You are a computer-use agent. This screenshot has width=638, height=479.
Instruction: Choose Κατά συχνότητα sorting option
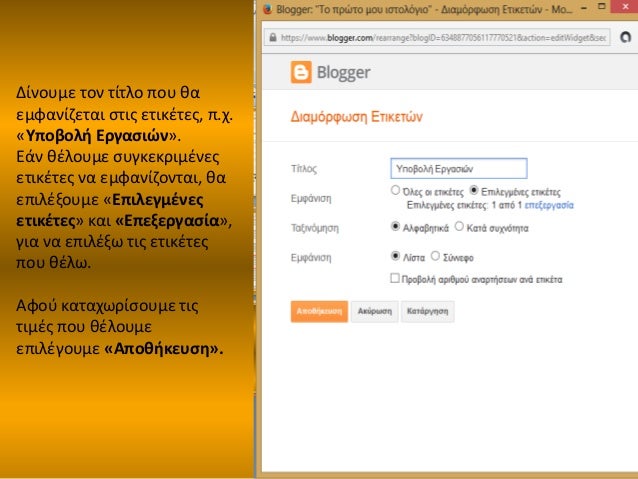459,226
